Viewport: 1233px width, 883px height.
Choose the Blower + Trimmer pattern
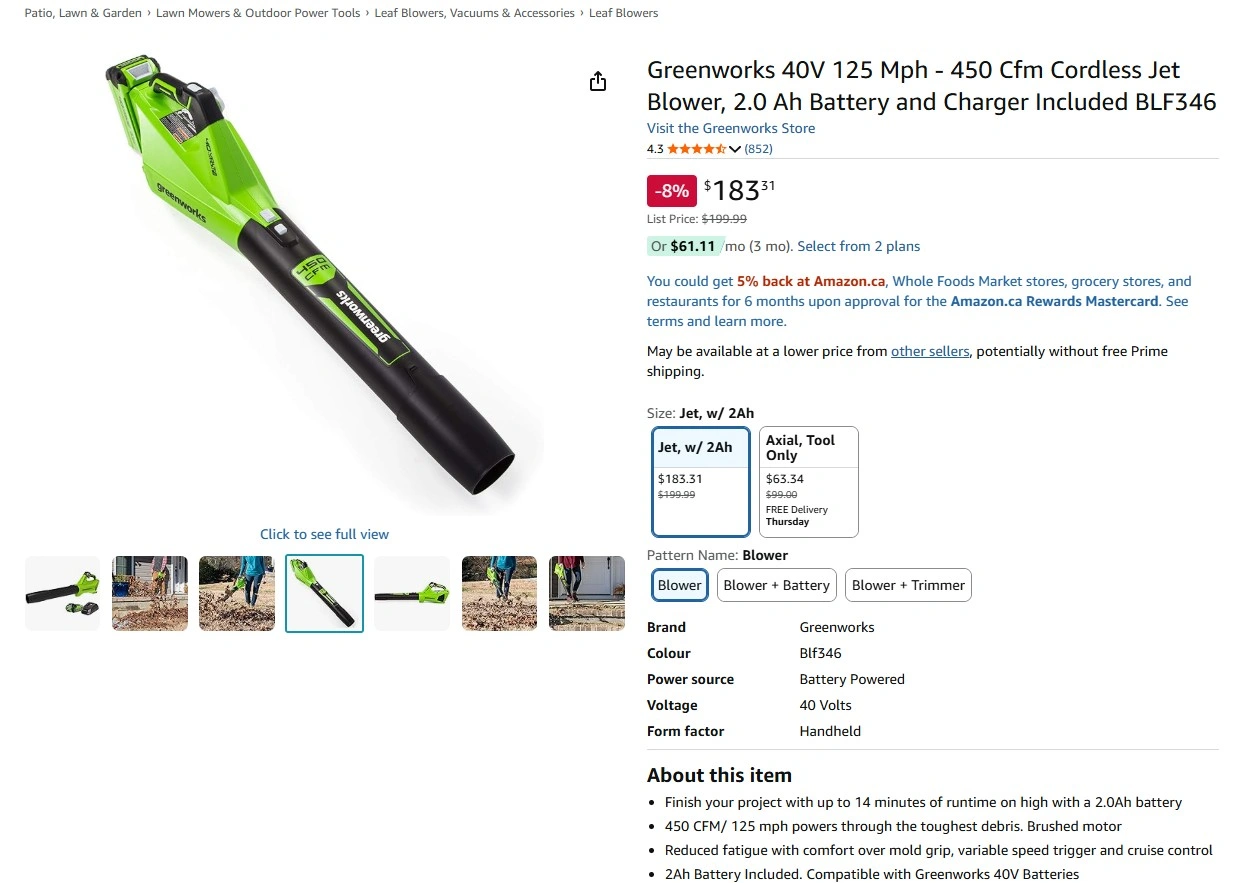point(909,585)
